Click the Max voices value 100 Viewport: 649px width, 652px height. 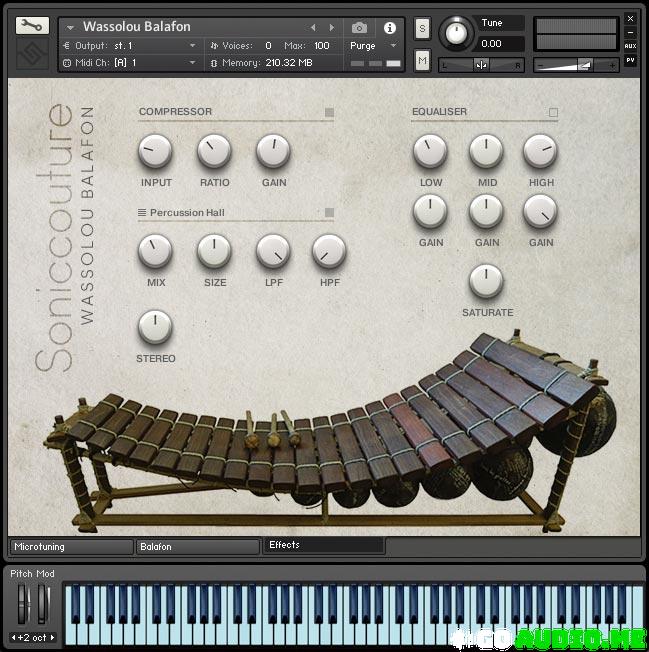pos(321,46)
